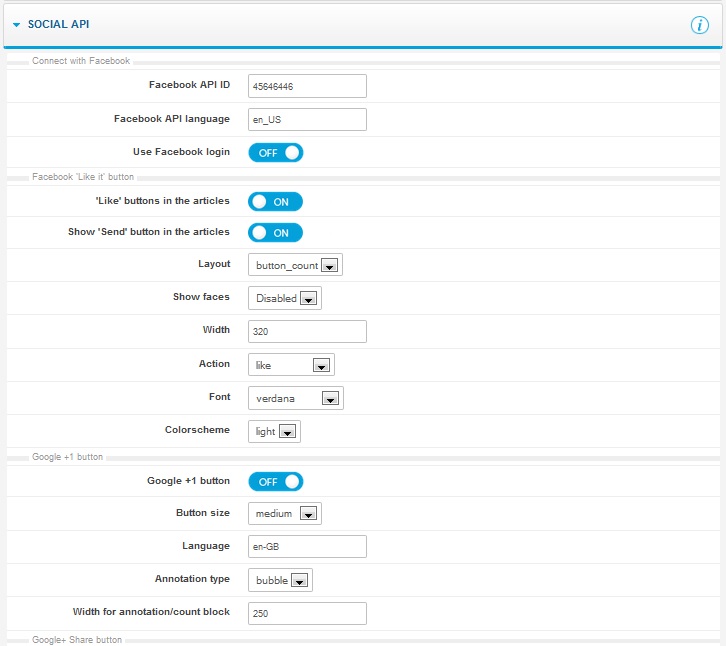Click the 'Button size' label
Viewport: 726px width, 646px height.
pos(203,513)
